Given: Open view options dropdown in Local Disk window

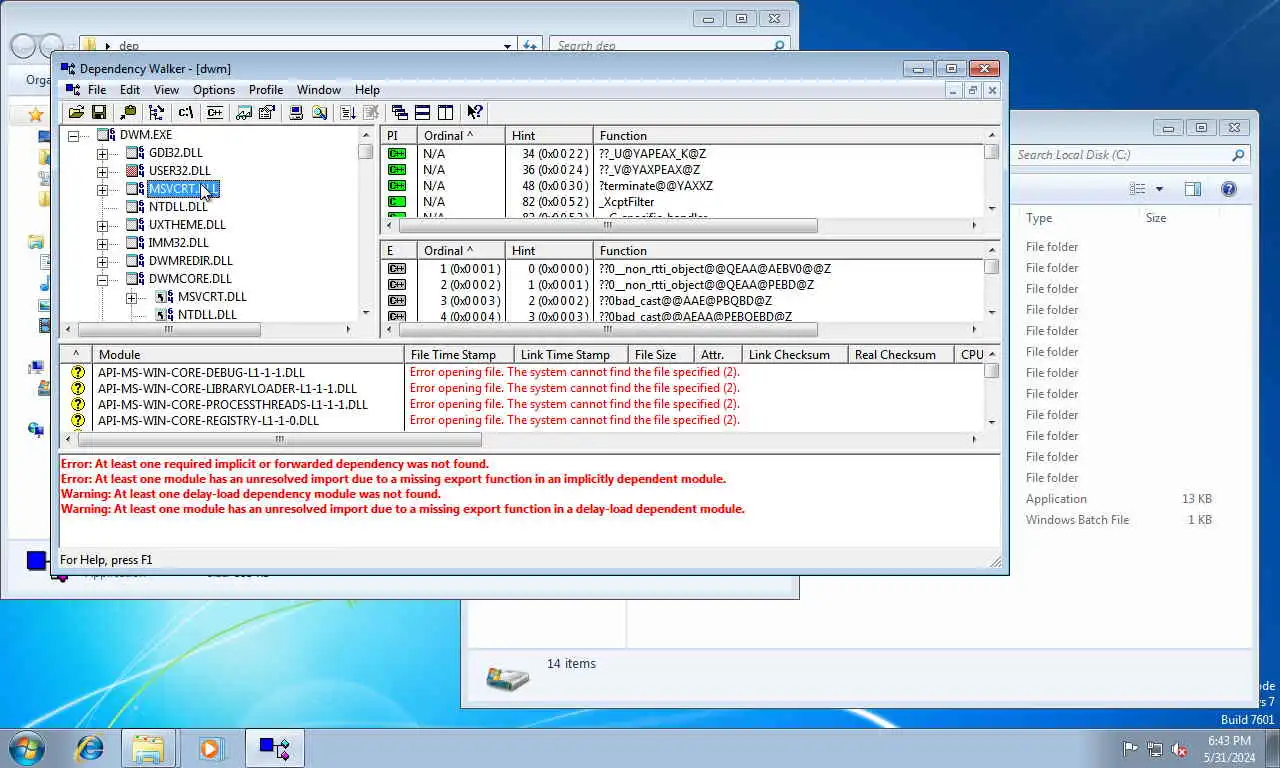Looking at the screenshot, I should coord(1159,189).
